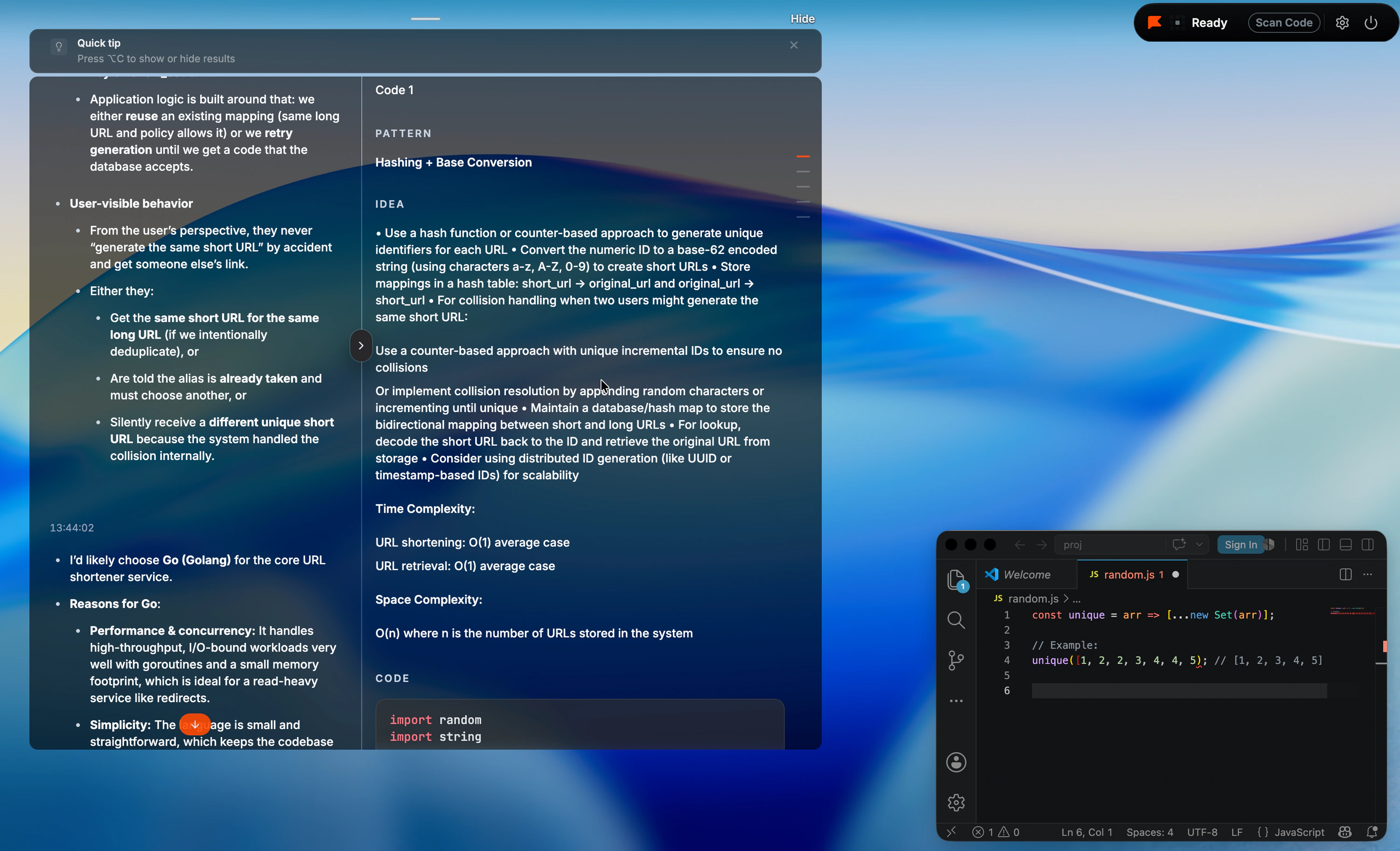Expand the chat dropdown arrow in title bar
1400x851 pixels.
[1199, 544]
